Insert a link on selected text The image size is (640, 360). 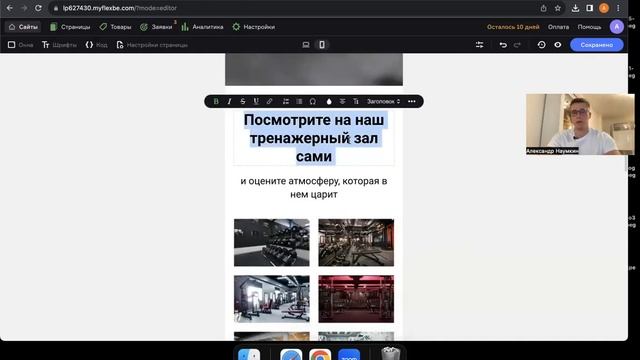269,101
